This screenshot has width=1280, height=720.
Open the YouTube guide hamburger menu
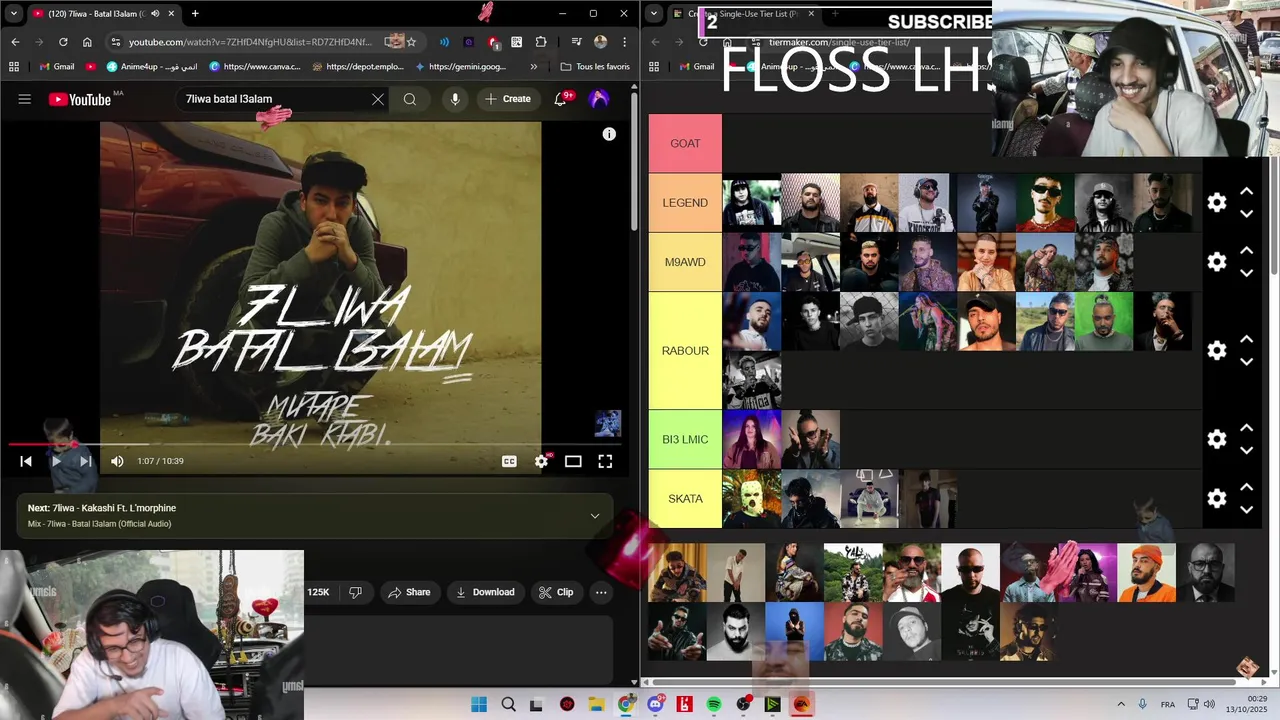tap(25, 99)
